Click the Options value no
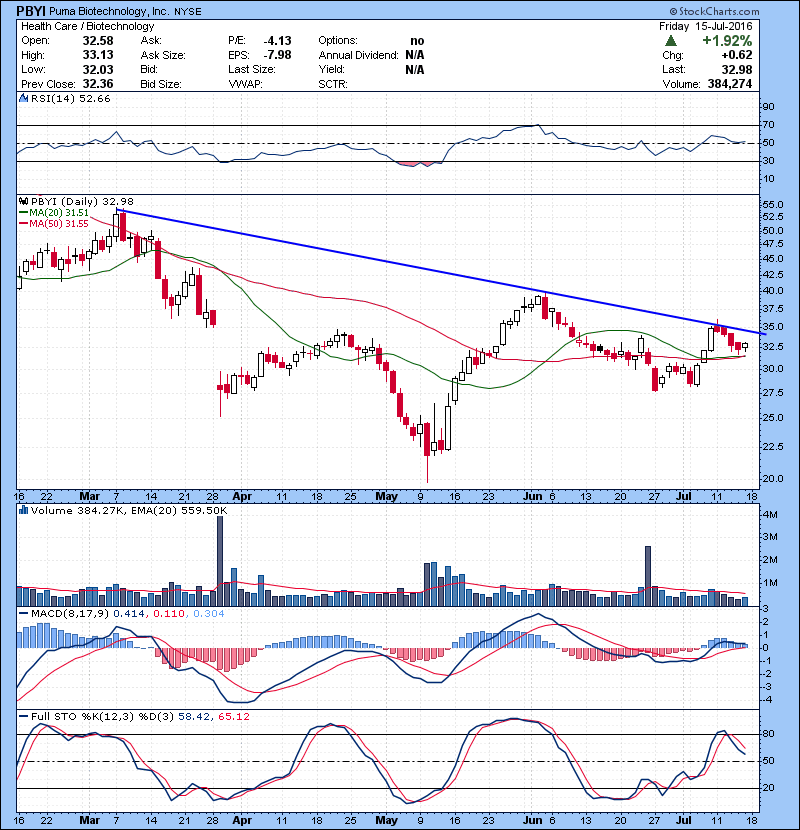Screen dimensions: 800x830 tap(417, 41)
